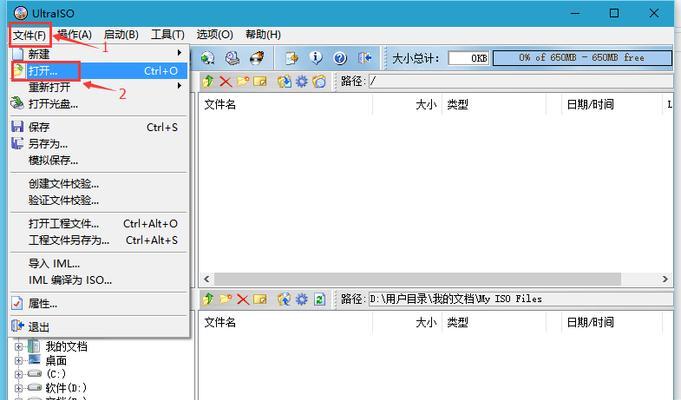
Task: Open the 工具(T) menu
Action: coord(168,35)
